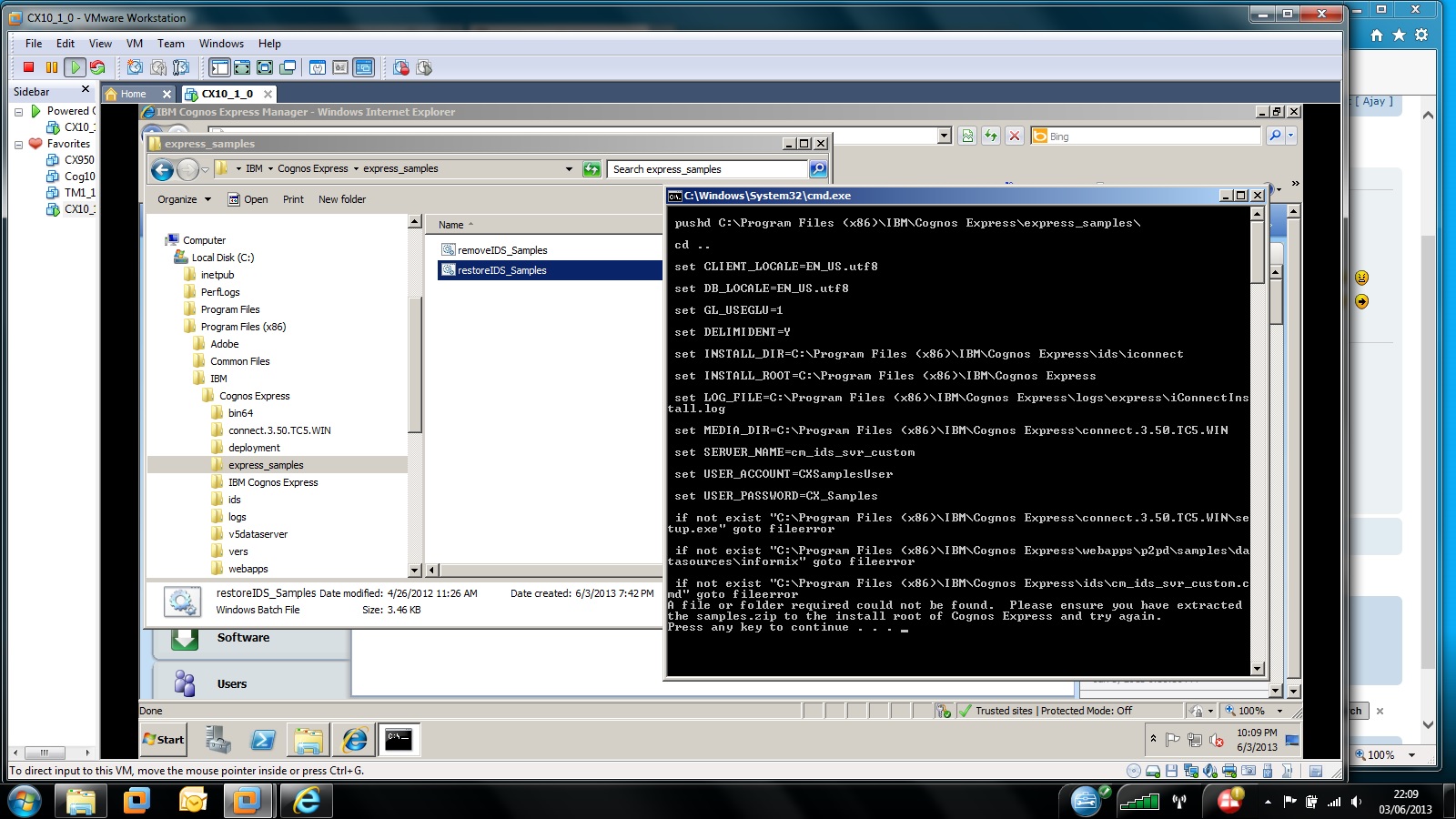Open Explorer address bar history dropdown
This screenshot has height=819, width=1456.
pos(570,169)
